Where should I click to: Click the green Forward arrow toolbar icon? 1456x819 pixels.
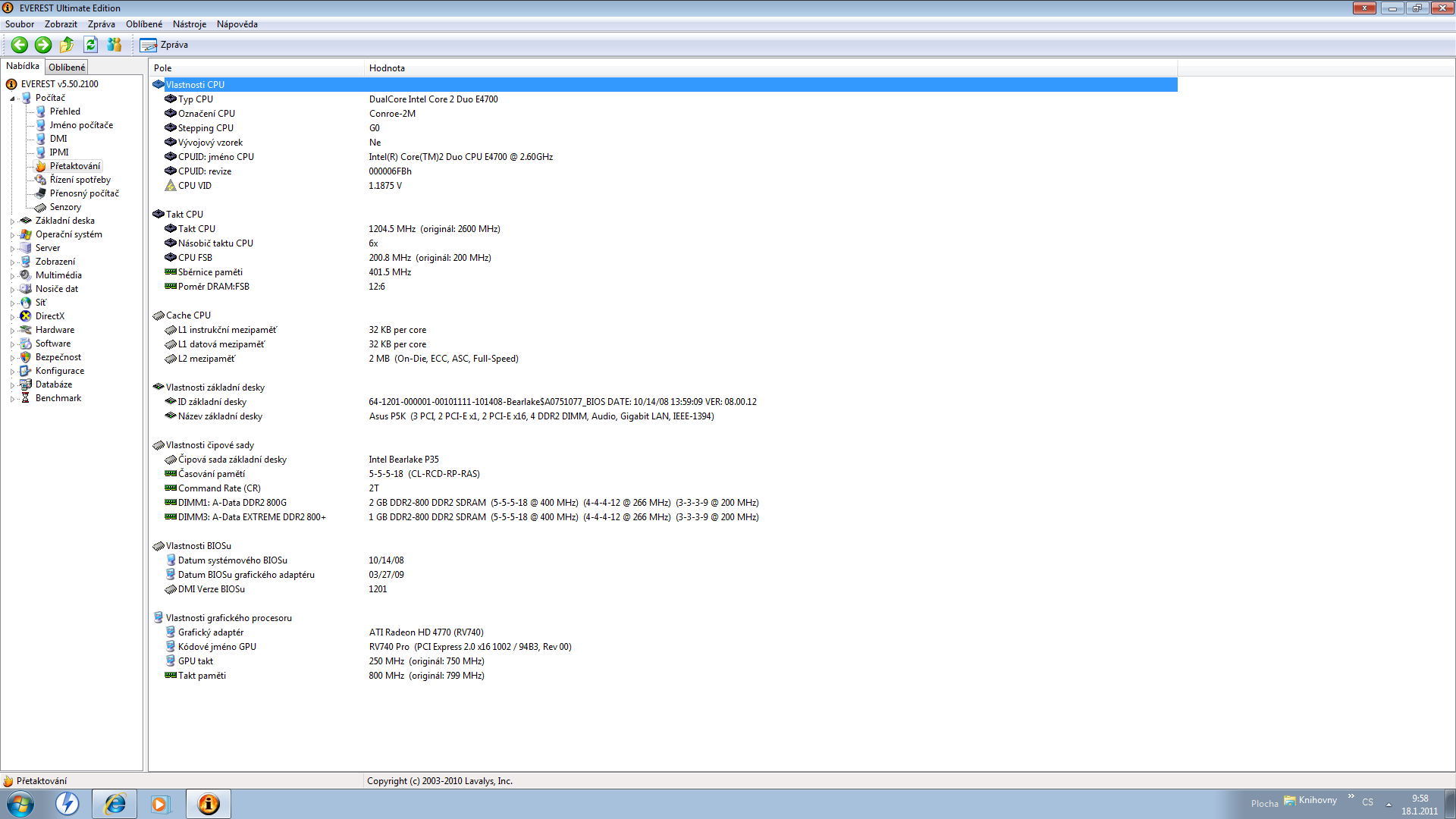coord(43,45)
